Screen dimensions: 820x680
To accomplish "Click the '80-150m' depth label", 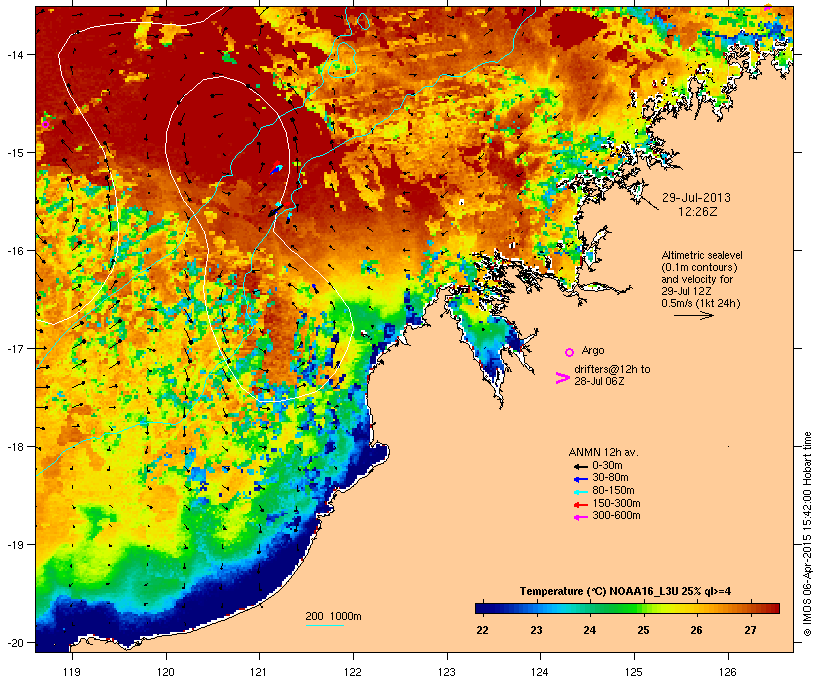I will 613,491.
